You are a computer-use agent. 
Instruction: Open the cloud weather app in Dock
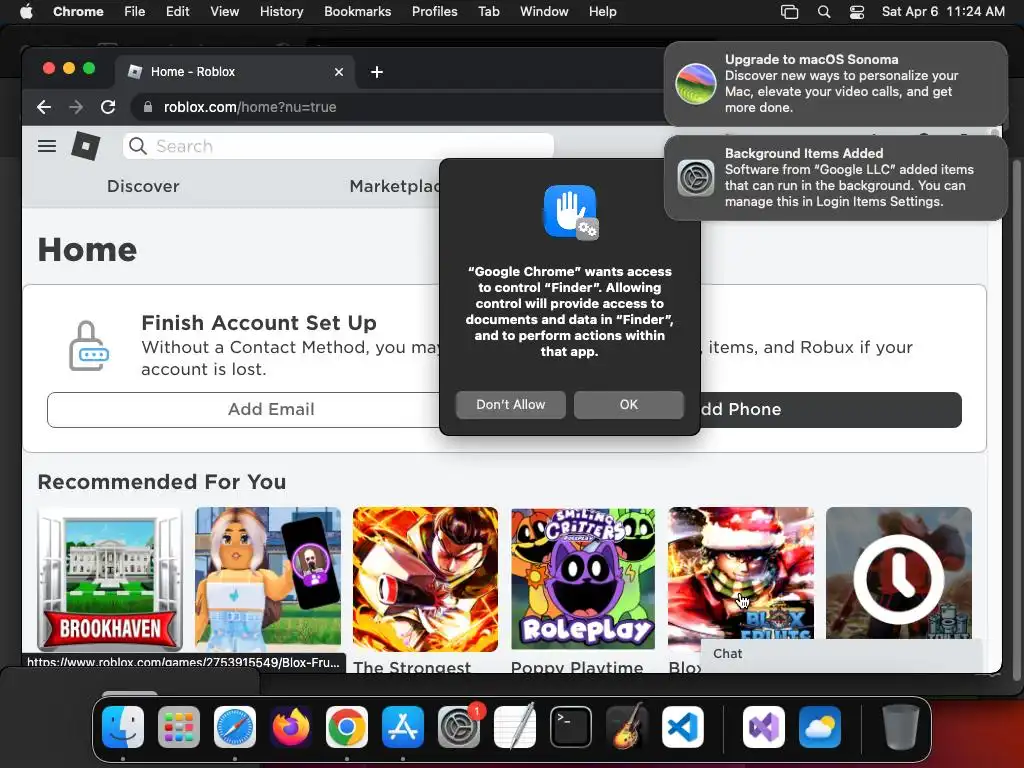[x=820, y=727]
